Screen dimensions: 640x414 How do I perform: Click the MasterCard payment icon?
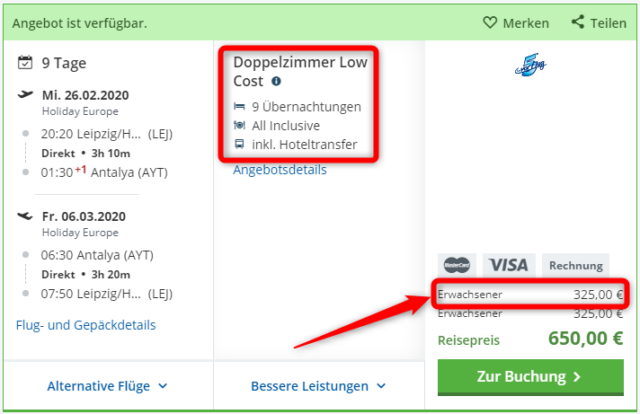[457, 265]
